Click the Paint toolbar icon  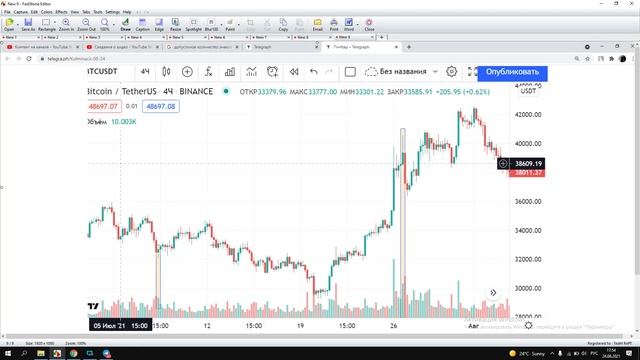pos(230,23)
